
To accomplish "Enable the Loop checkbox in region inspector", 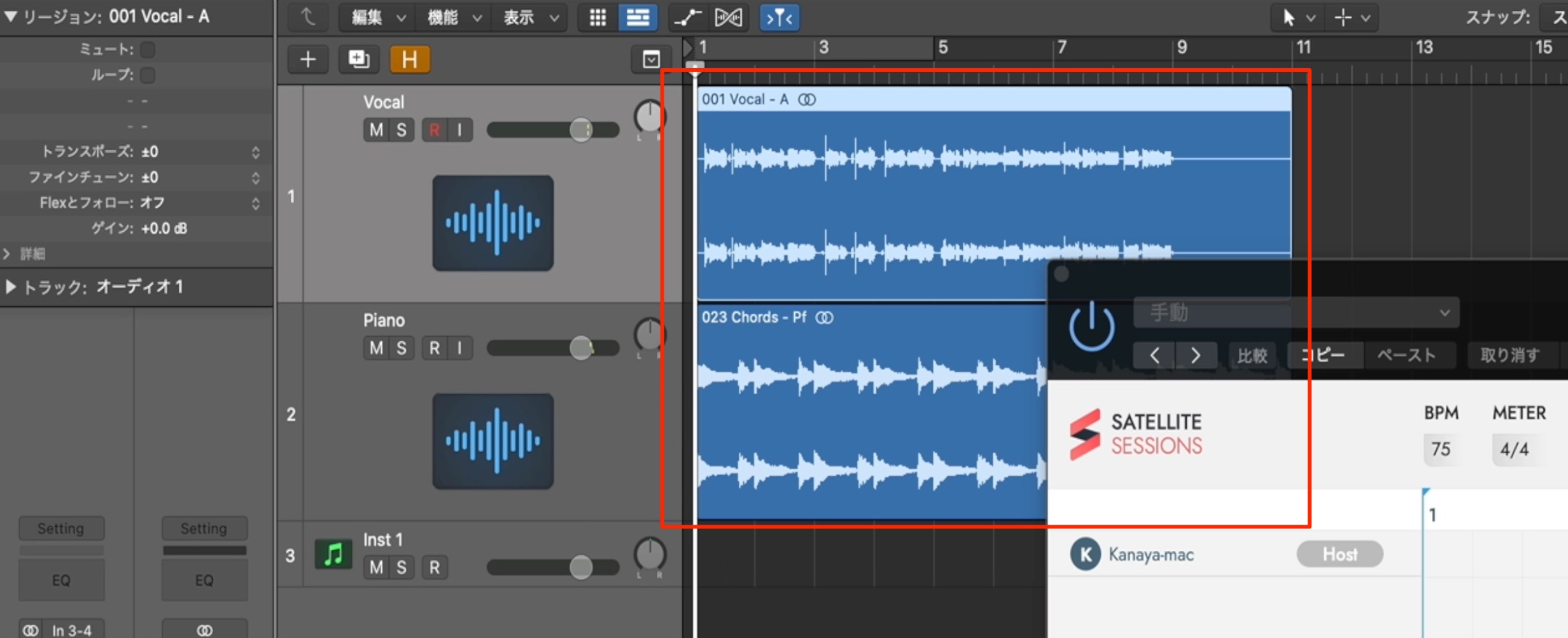I will coord(148,75).
